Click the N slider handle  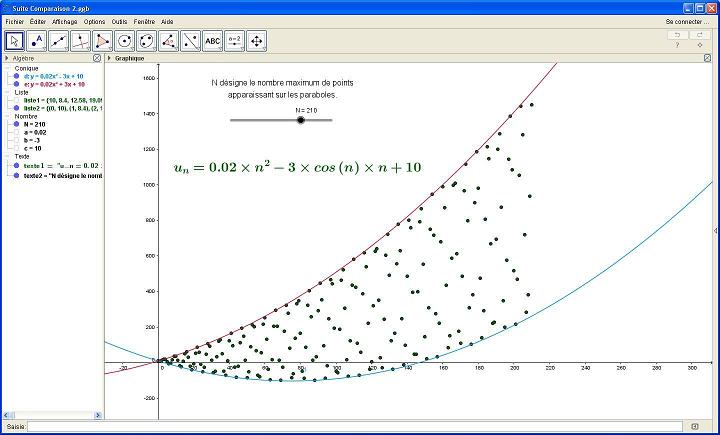[300, 120]
